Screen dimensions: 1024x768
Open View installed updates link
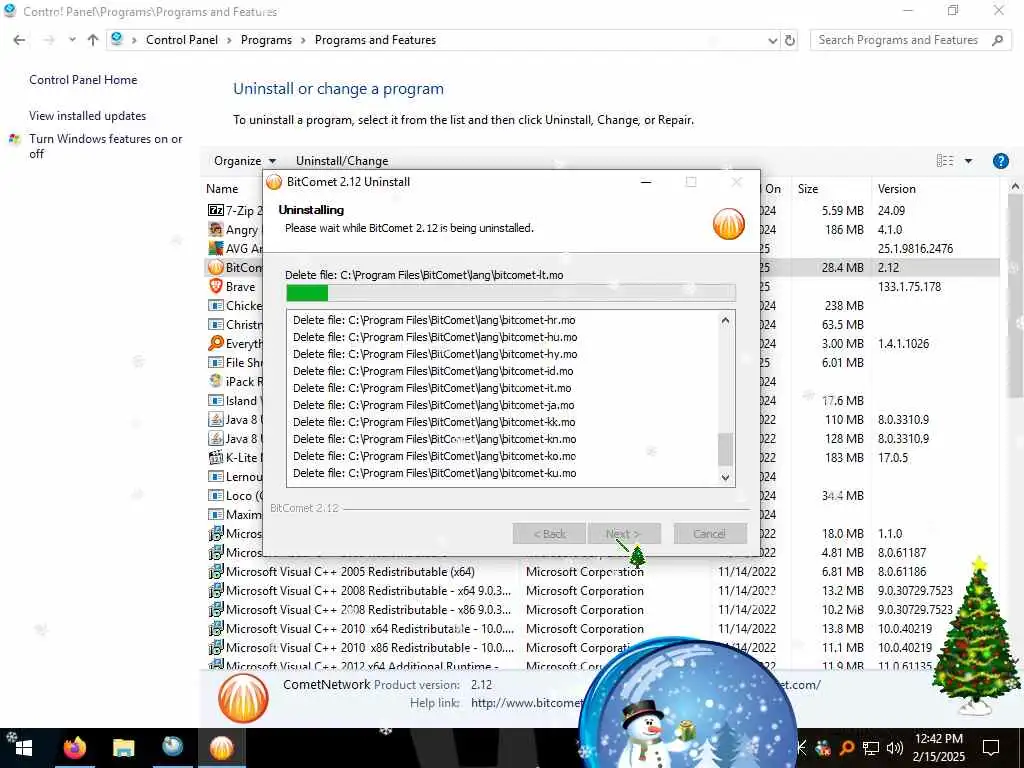click(88, 116)
